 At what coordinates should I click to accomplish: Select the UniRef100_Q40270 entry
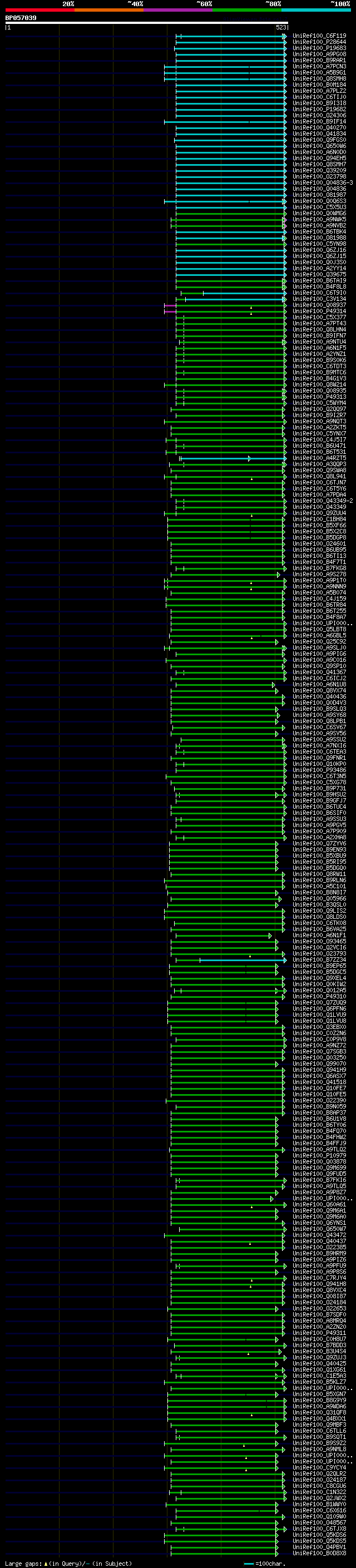point(319,128)
